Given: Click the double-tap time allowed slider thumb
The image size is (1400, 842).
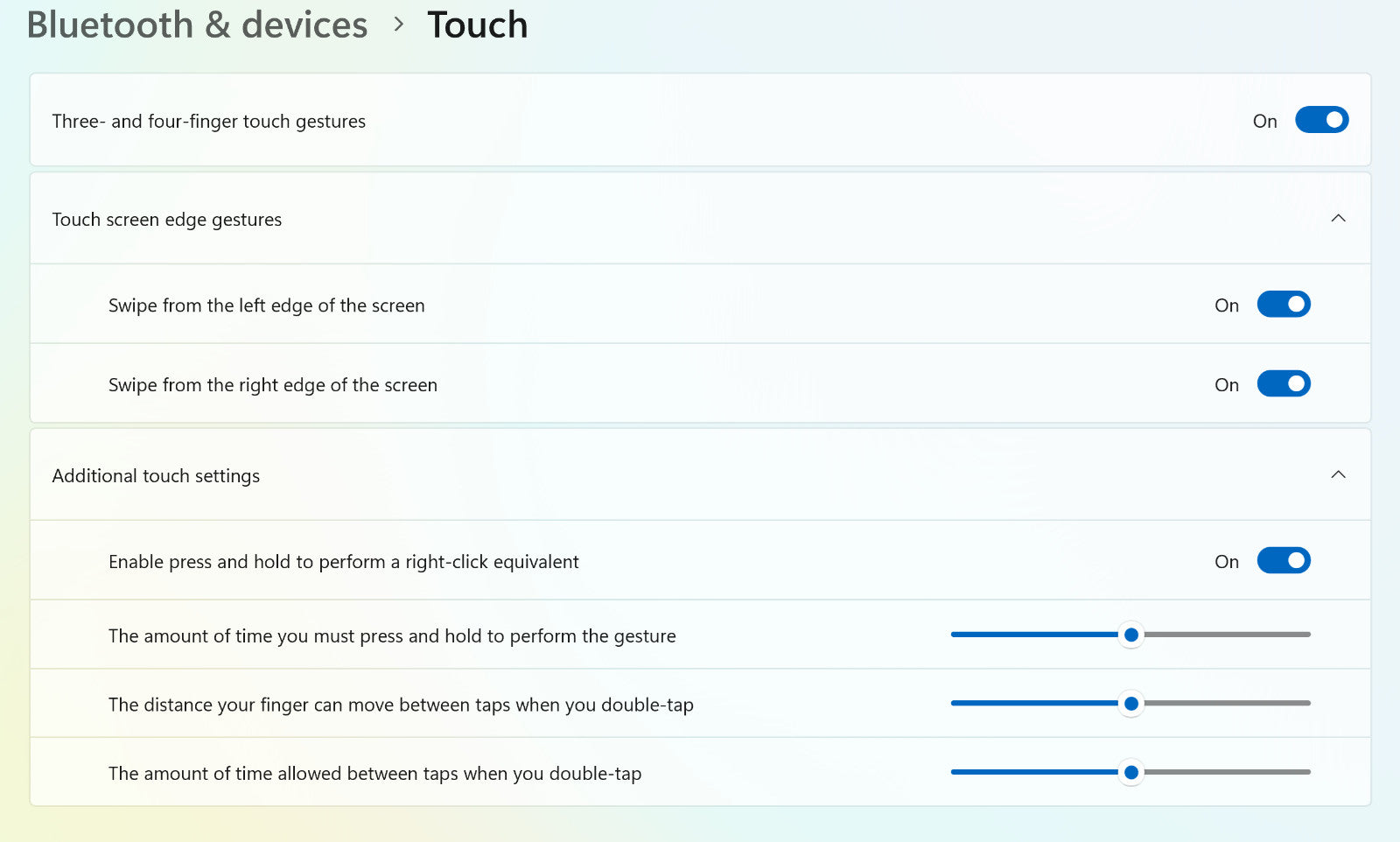Looking at the screenshot, I should (x=1131, y=772).
